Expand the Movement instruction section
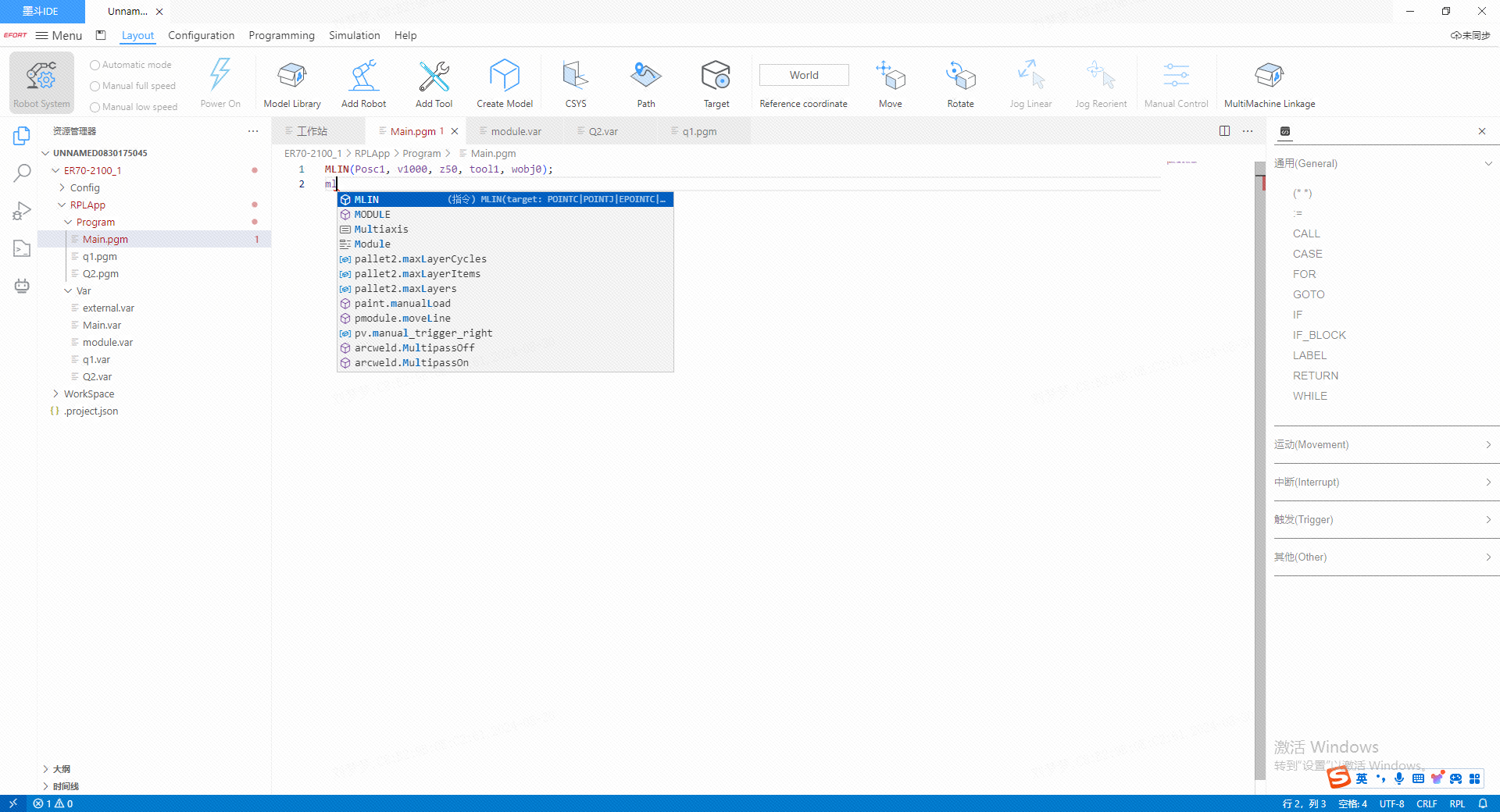The height and width of the screenshot is (812, 1500). 1383,445
